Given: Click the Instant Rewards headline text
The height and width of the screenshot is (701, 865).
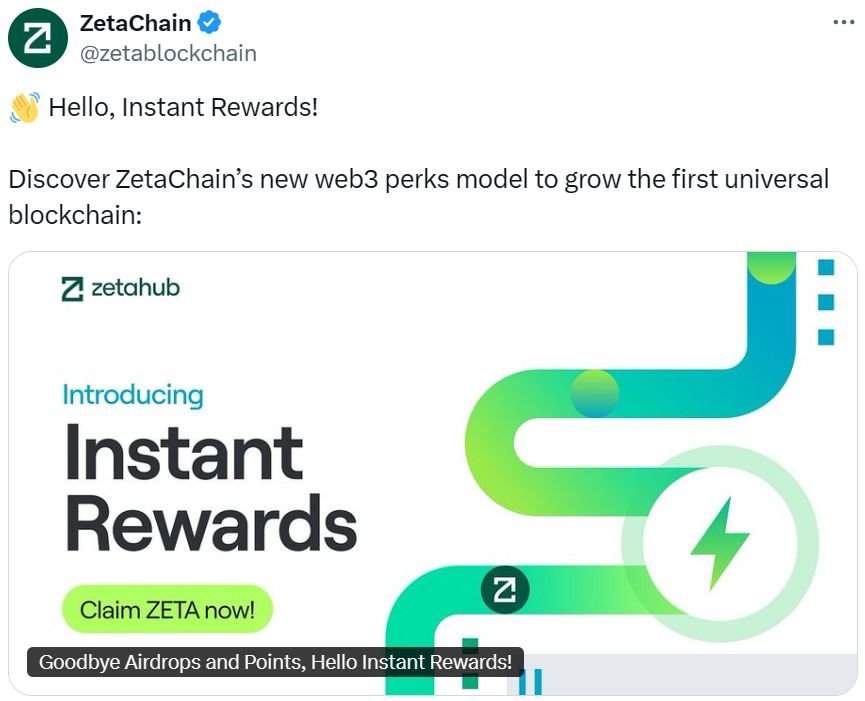Looking at the screenshot, I should (211, 487).
